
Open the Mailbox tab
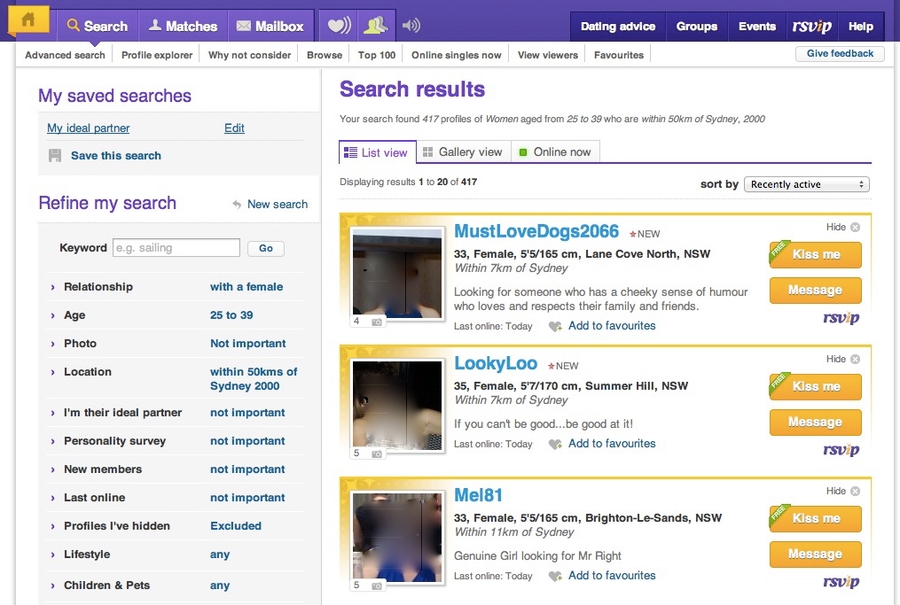click(270, 26)
